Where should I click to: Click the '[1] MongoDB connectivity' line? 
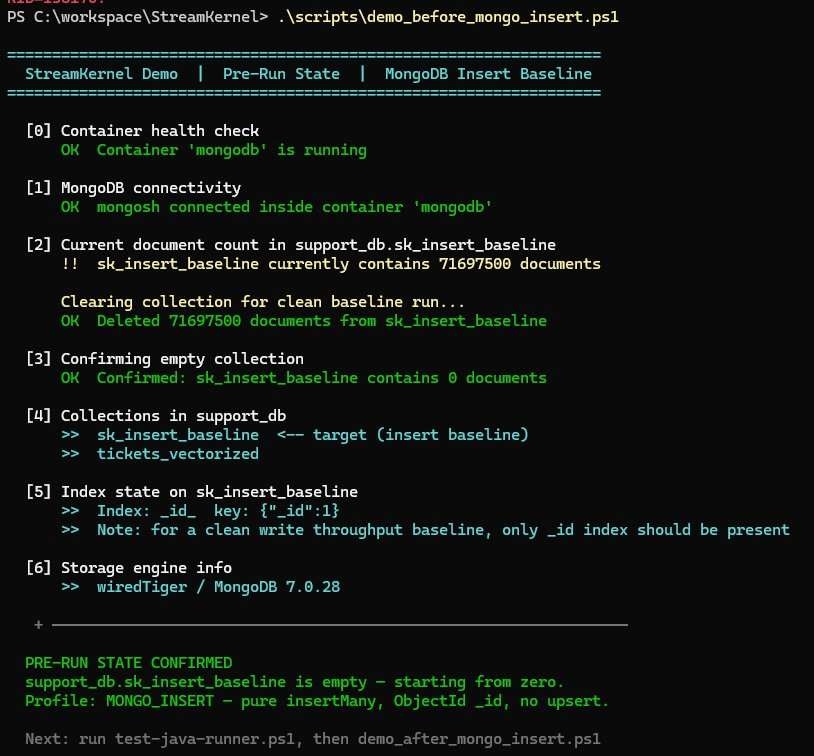[133, 188]
